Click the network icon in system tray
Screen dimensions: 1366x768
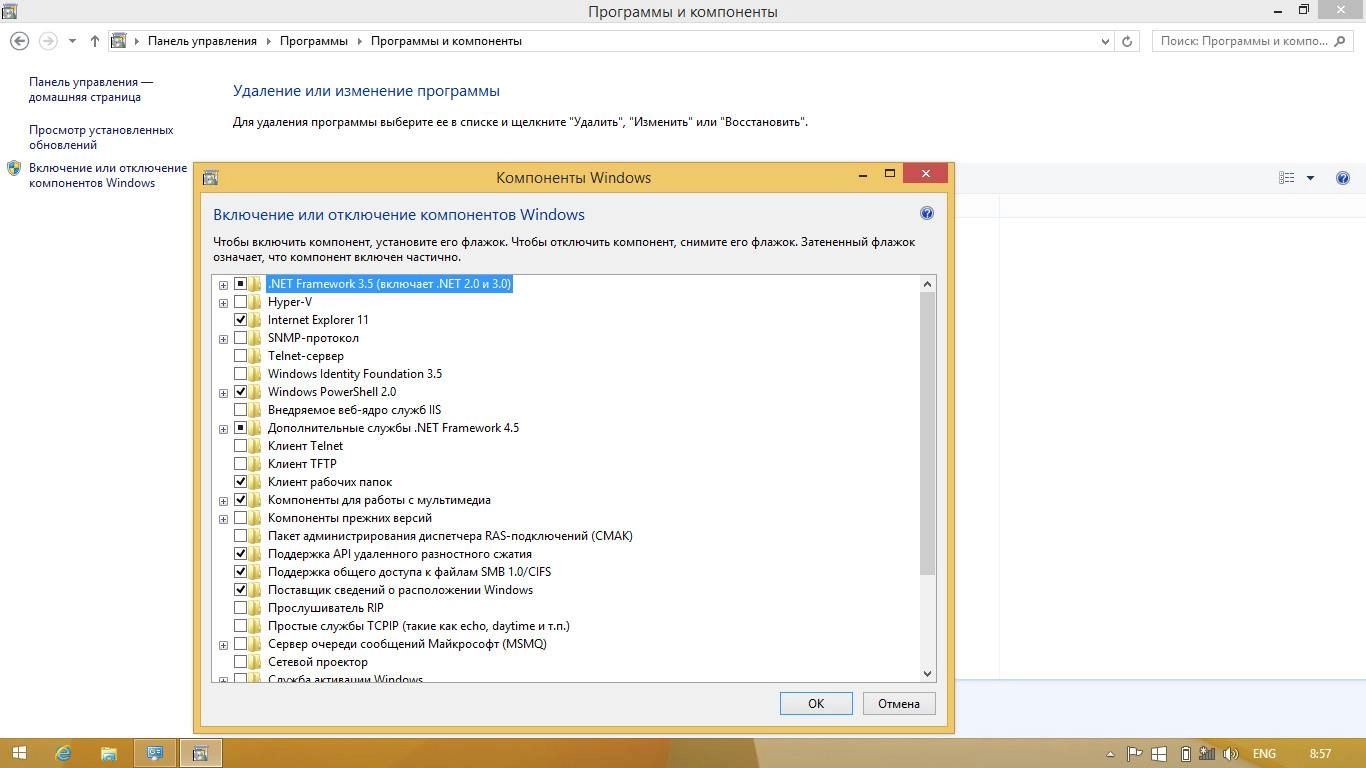(x=1207, y=753)
